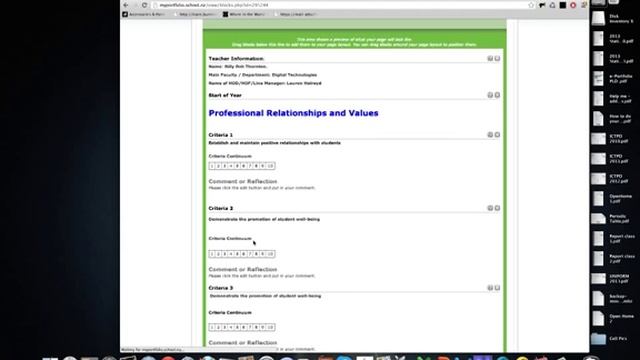640x360 pixels.
Task: Delete the Criteria 1 block using its remove icon
Action: click(497, 135)
